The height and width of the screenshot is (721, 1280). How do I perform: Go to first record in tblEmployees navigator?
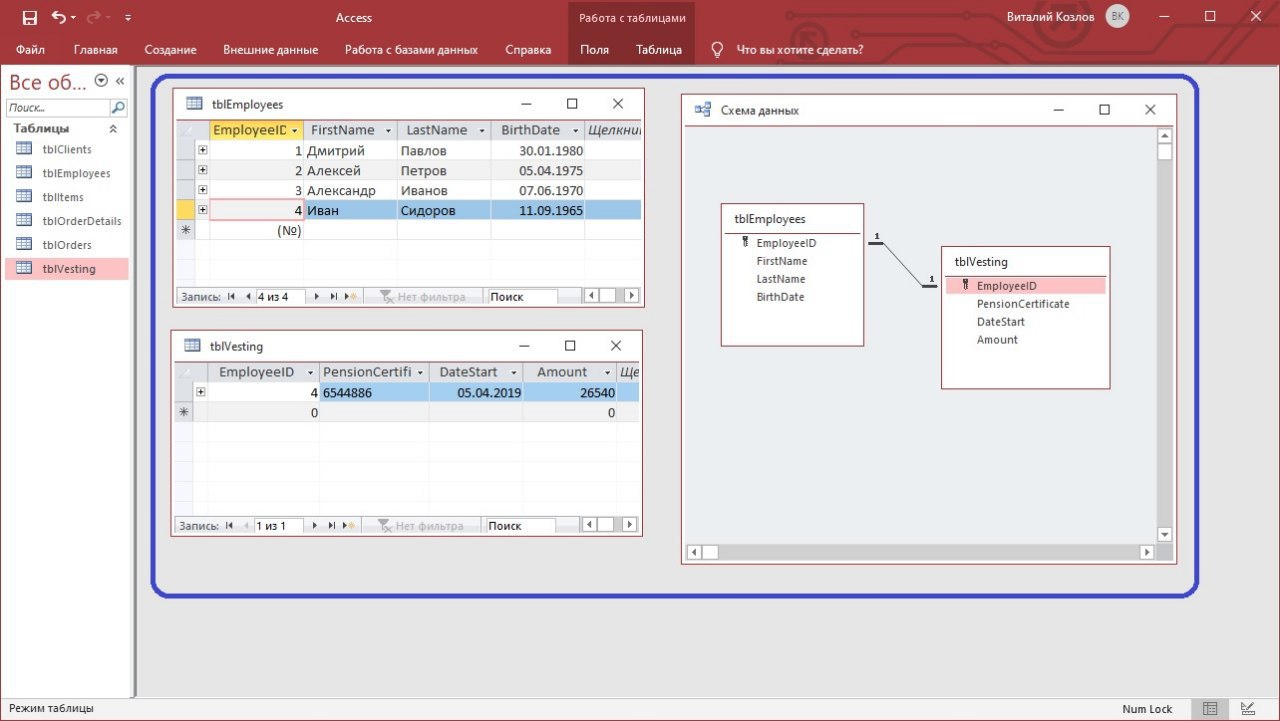pos(232,296)
